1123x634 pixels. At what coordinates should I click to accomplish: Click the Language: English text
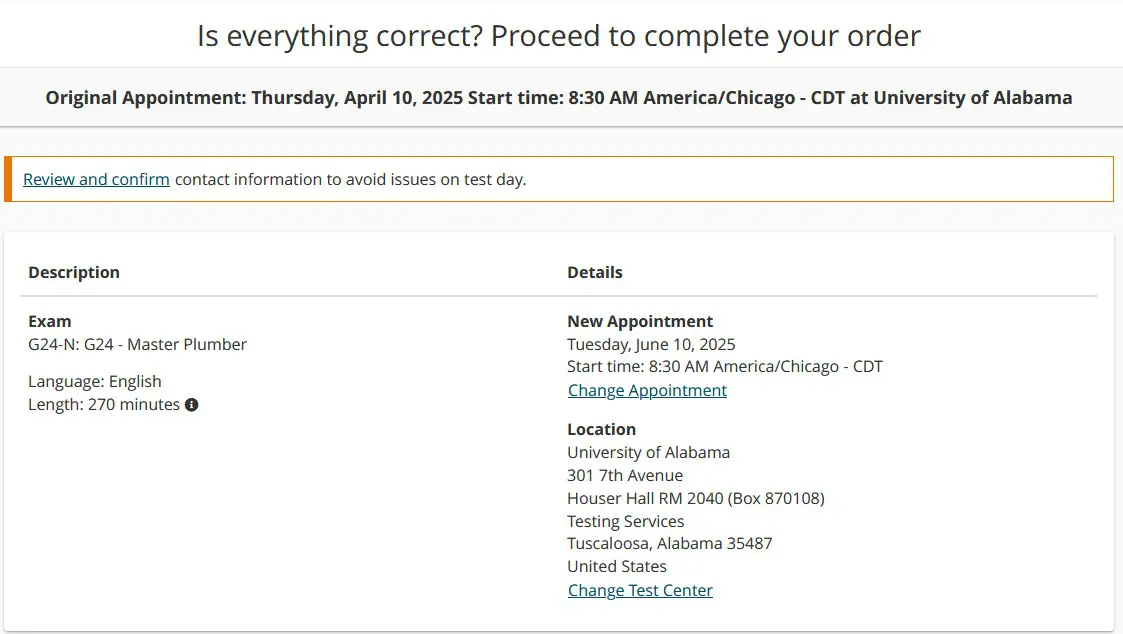[94, 381]
